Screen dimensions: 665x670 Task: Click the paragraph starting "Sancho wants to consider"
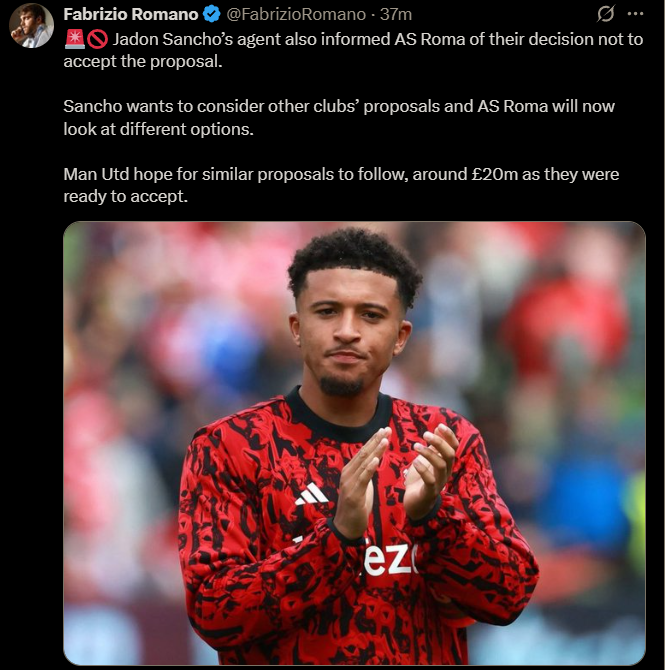[x=339, y=118]
